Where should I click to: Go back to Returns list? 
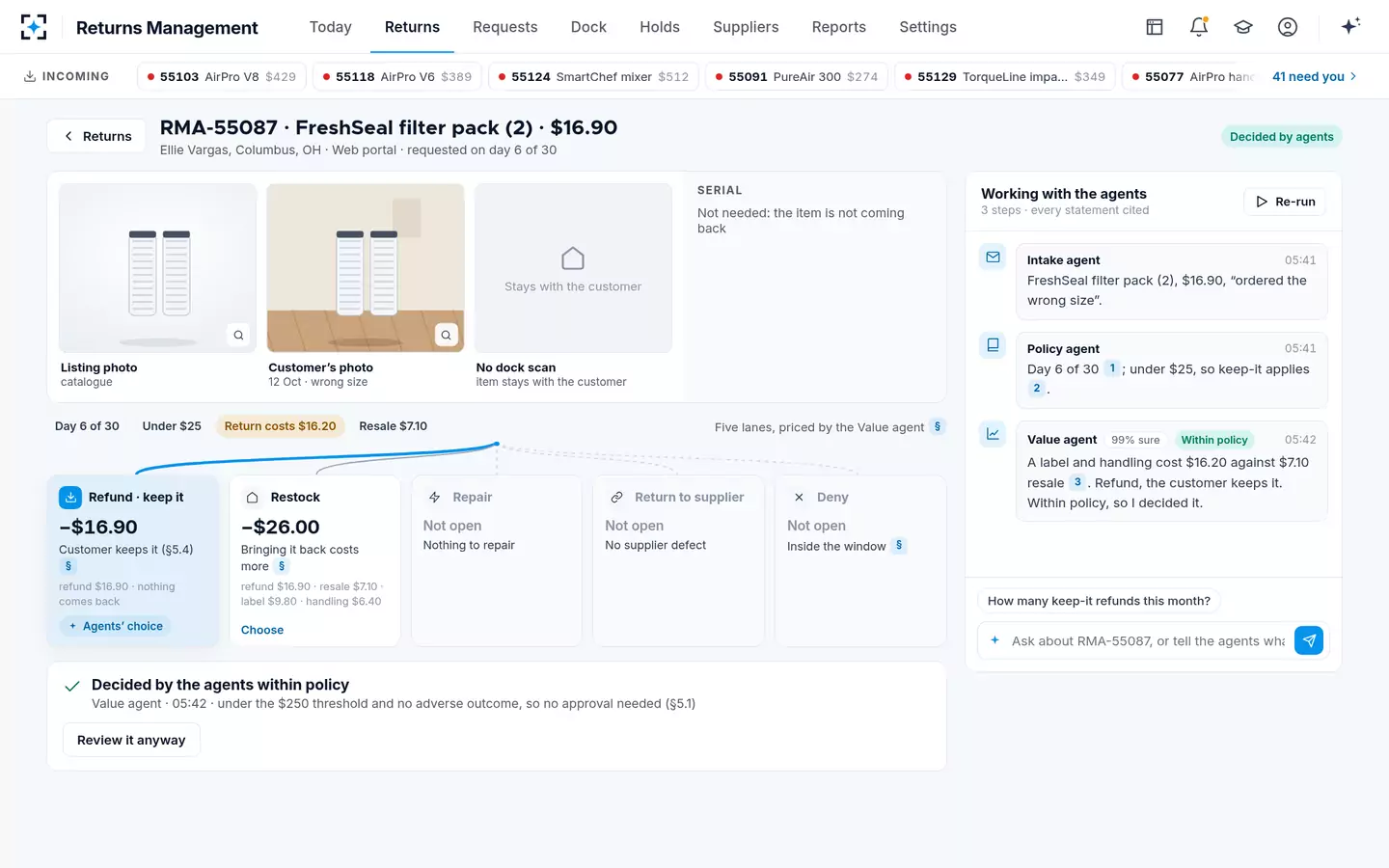pyautogui.click(x=96, y=136)
